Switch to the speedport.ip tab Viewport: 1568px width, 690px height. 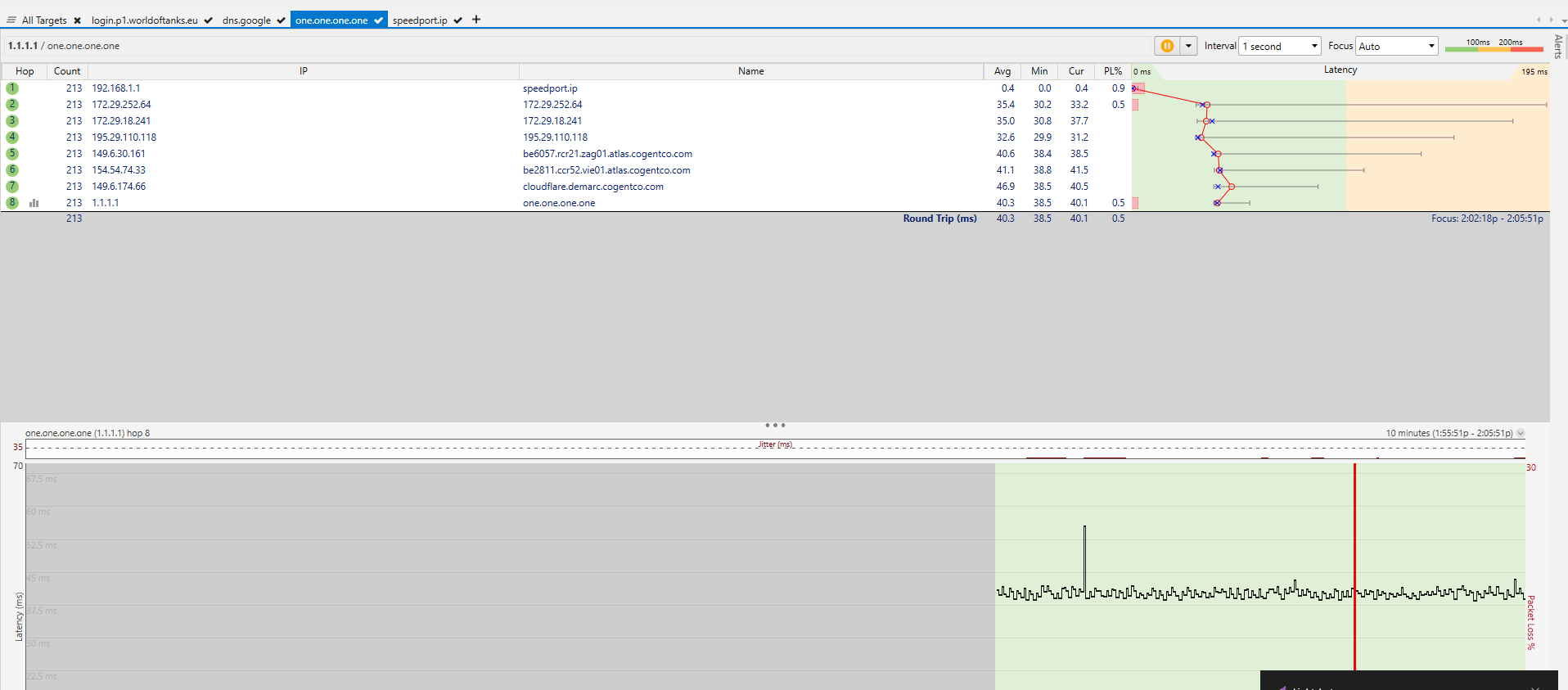tap(420, 20)
